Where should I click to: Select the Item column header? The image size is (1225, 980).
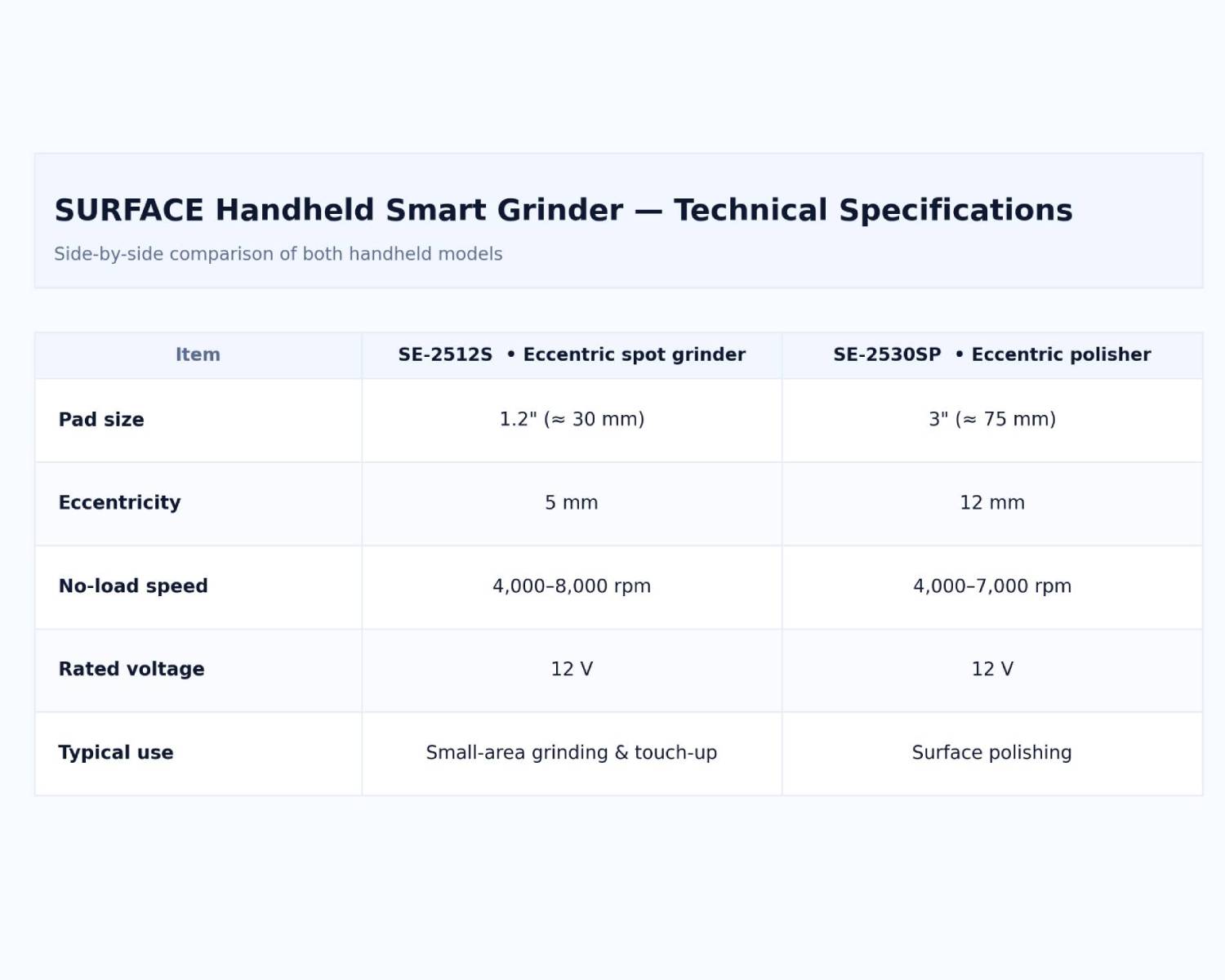pyautogui.click(x=198, y=354)
